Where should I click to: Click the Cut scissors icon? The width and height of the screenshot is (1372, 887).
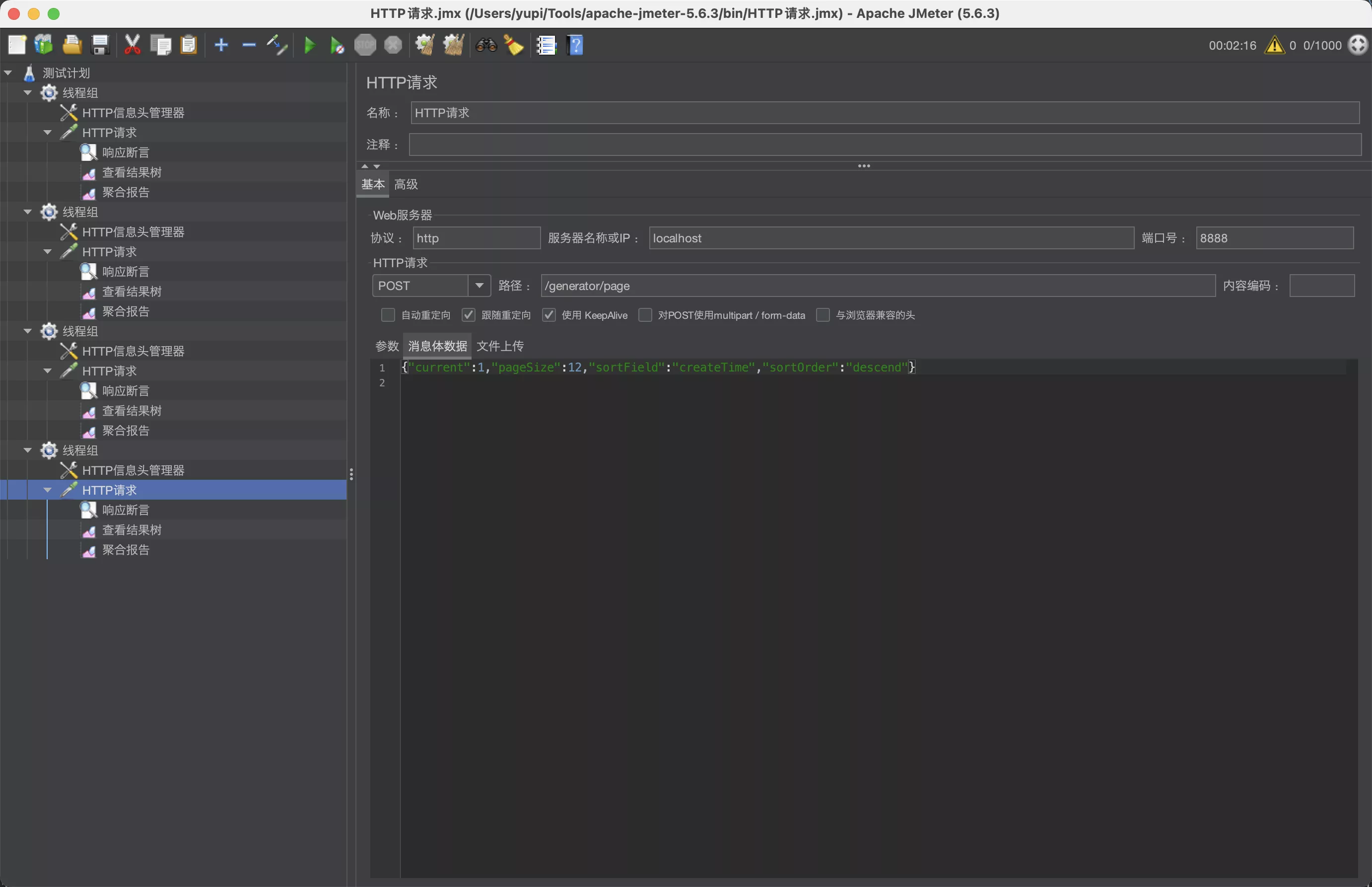[x=133, y=45]
